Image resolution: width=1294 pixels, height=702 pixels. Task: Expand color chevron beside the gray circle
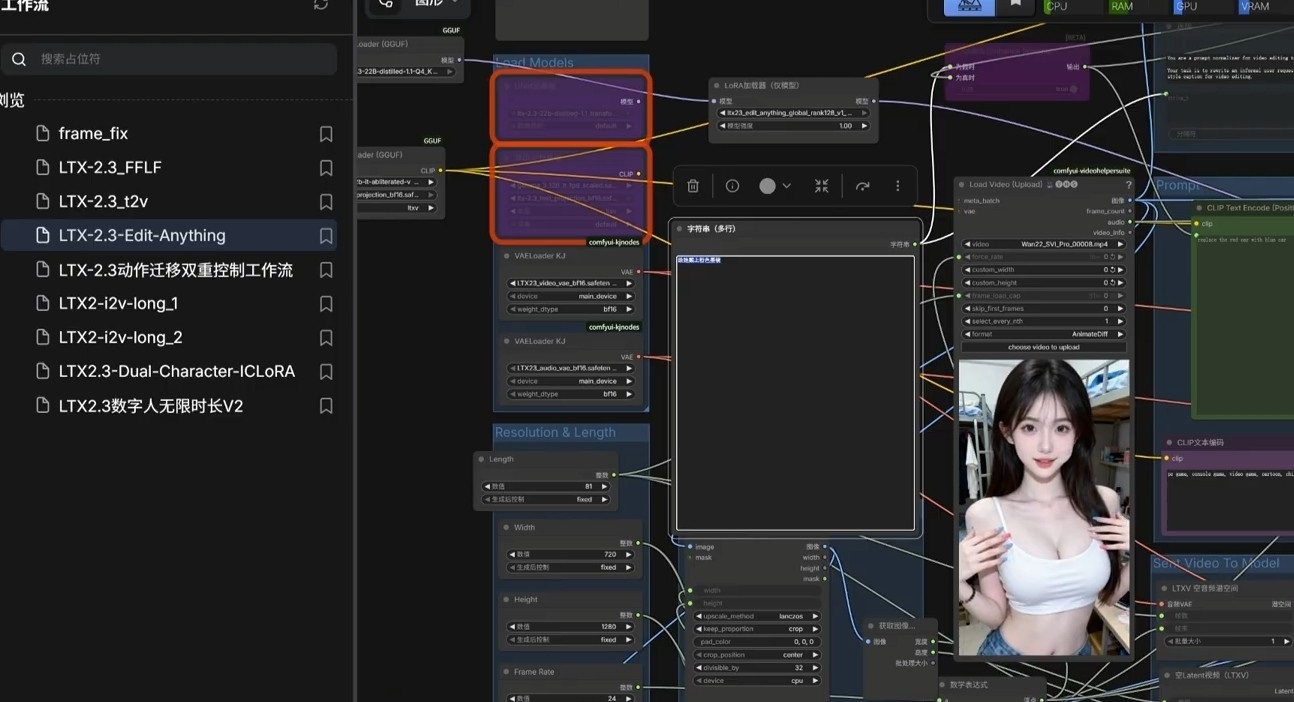[x=787, y=186]
